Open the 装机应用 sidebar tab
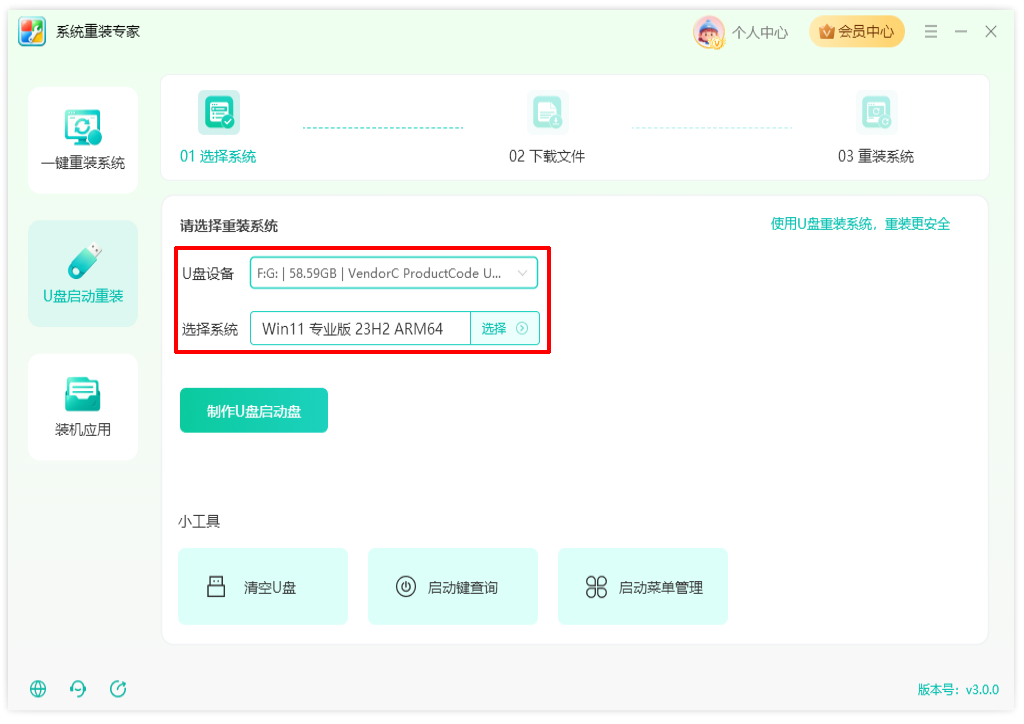 click(83, 407)
